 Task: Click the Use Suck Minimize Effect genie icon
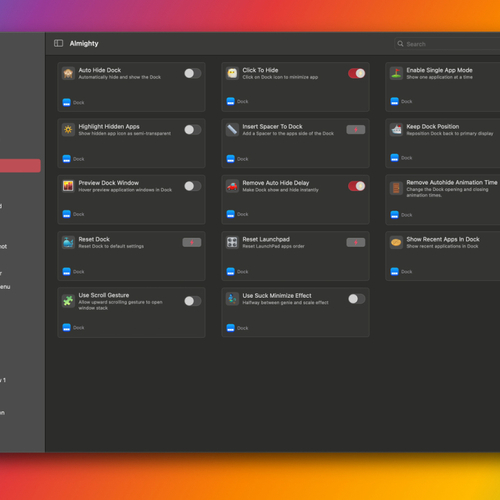[232, 299]
